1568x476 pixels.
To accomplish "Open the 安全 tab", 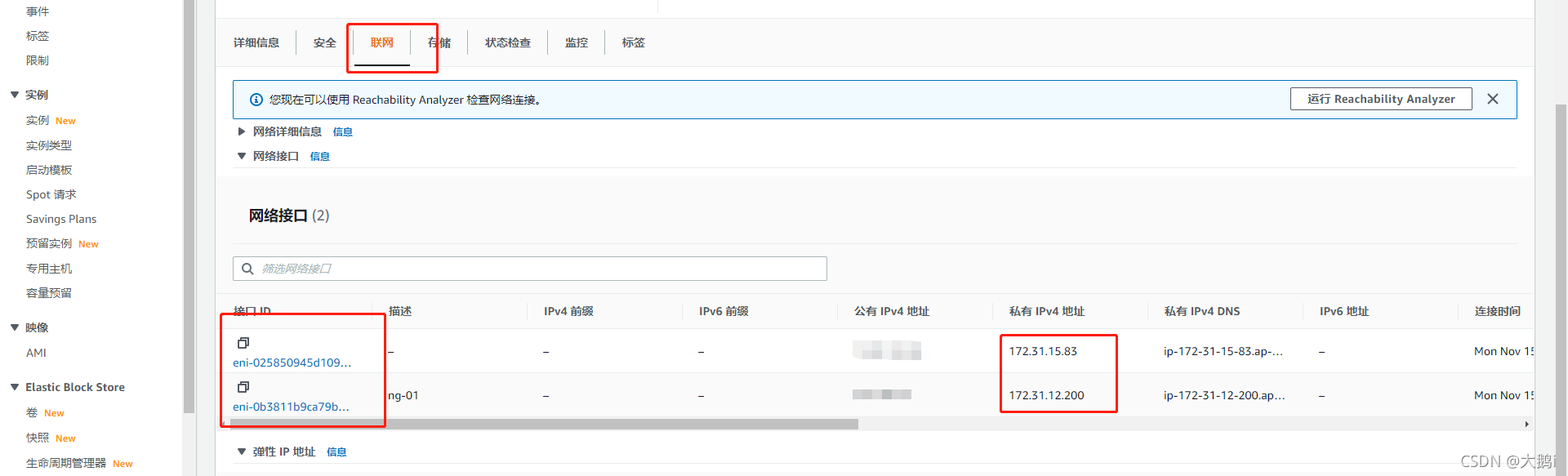I will 324,42.
